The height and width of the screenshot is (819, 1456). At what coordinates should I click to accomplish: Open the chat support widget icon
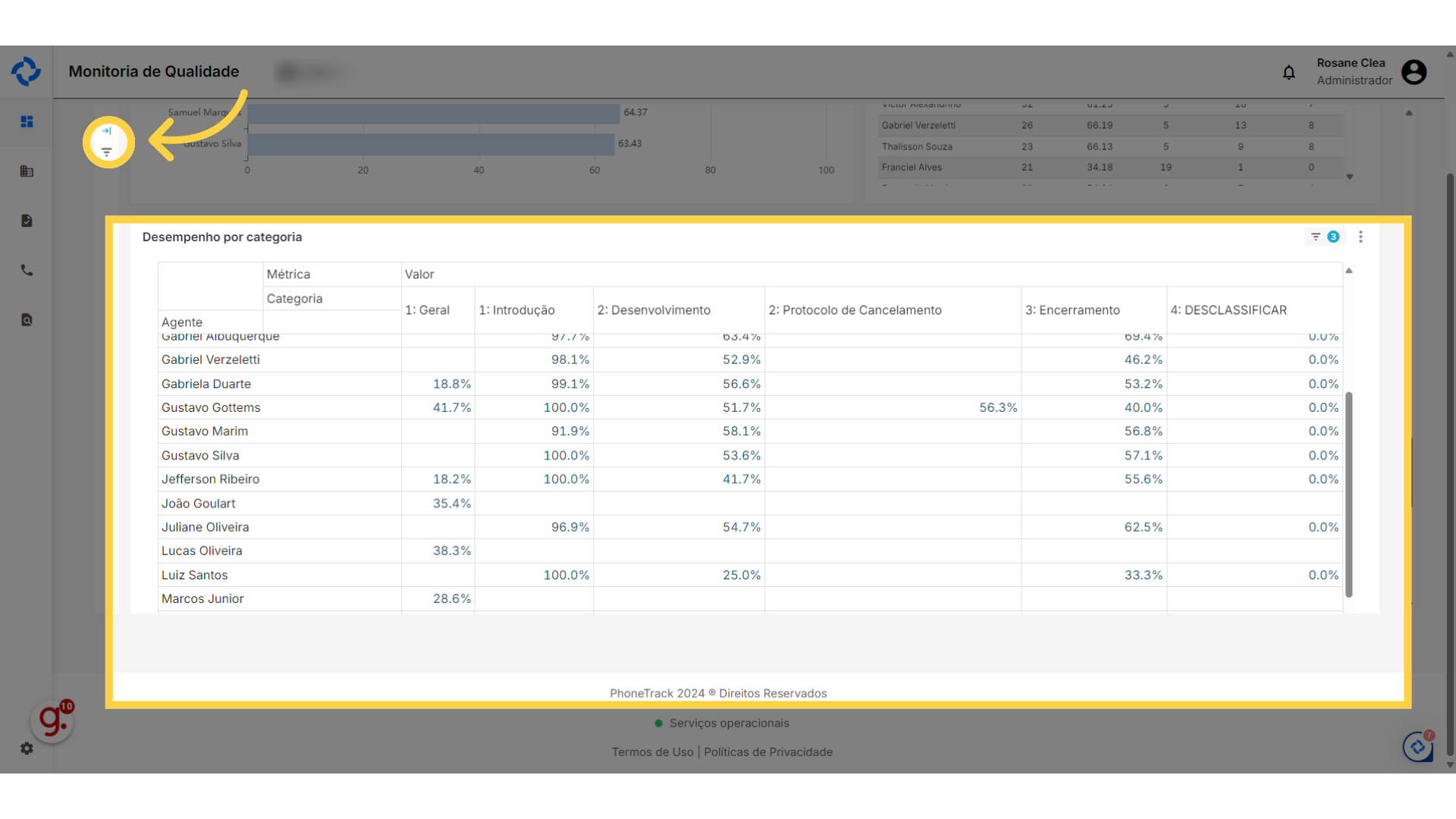1417,746
